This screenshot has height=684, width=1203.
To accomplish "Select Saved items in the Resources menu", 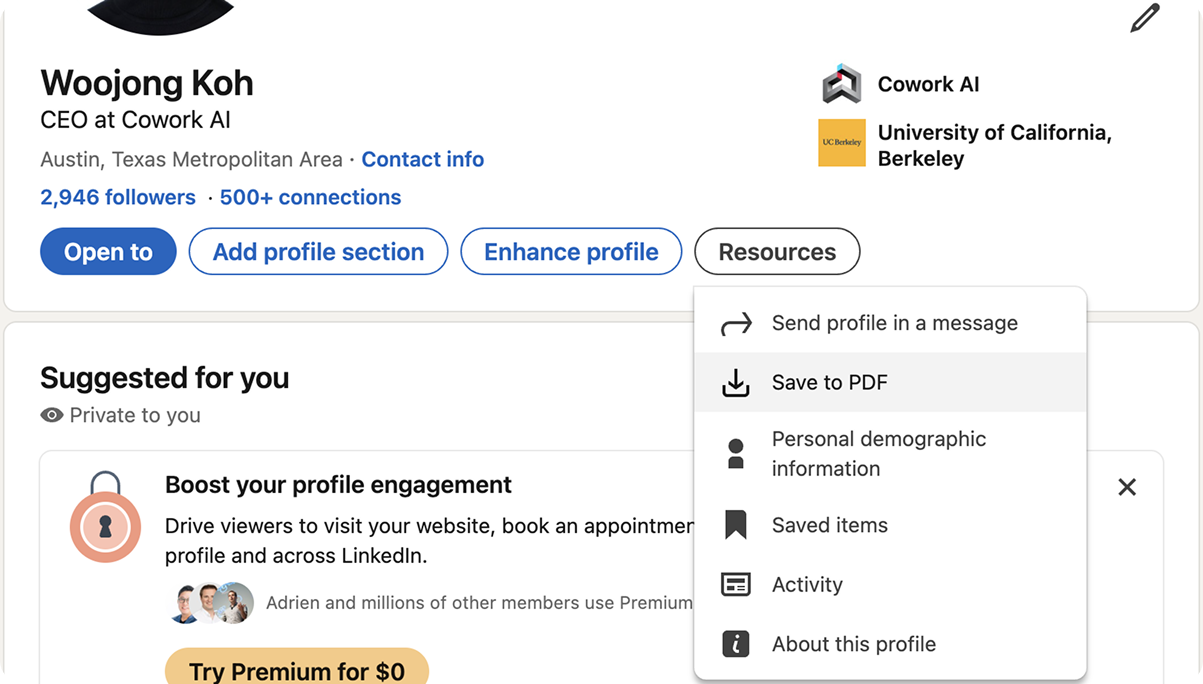I will (x=890, y=525).
